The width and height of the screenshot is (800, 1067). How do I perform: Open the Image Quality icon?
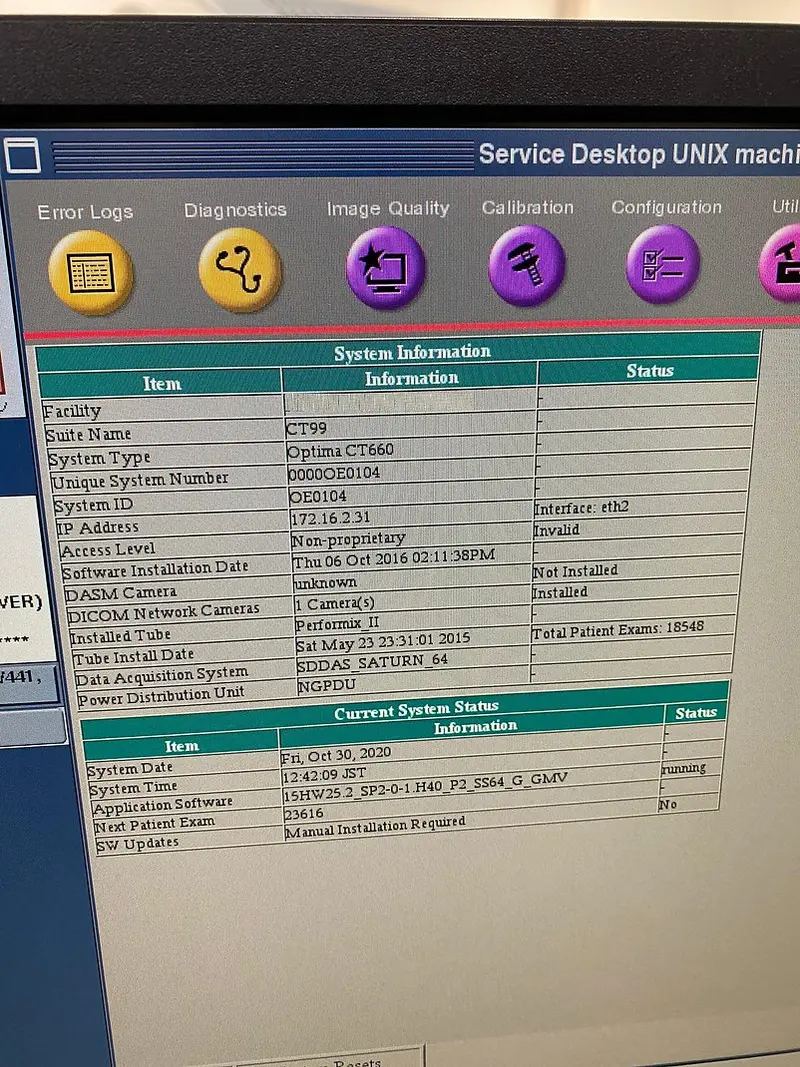coord(386,267)
